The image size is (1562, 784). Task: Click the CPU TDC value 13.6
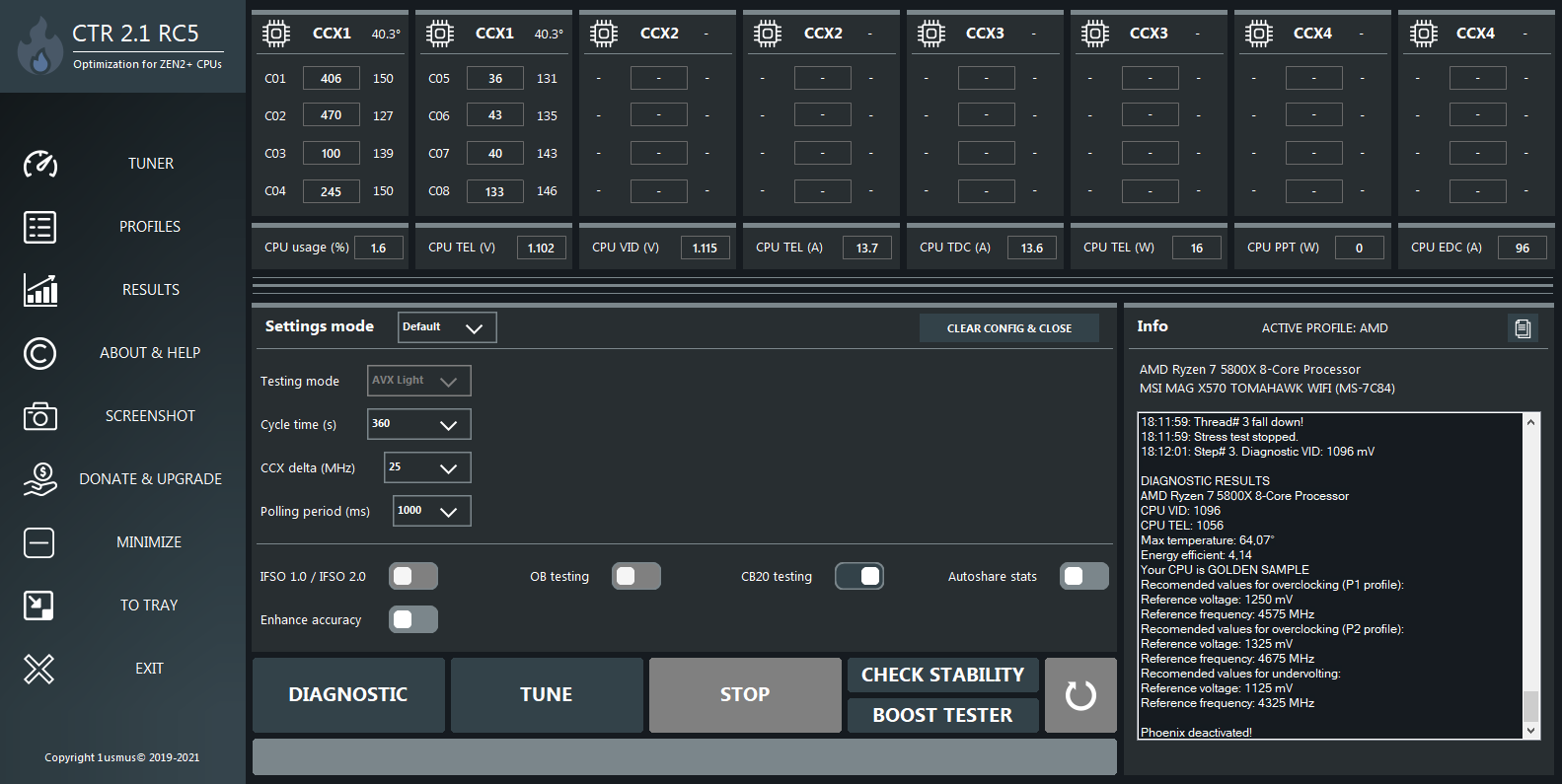1032,248
